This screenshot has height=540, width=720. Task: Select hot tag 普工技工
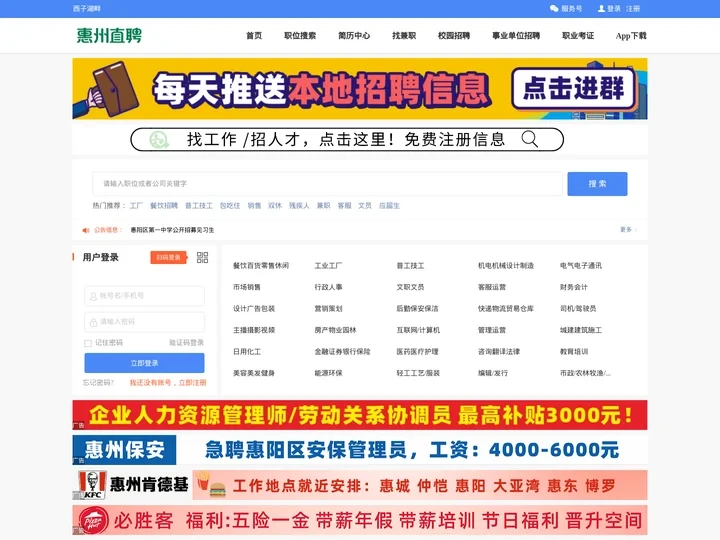pos(199,206)
